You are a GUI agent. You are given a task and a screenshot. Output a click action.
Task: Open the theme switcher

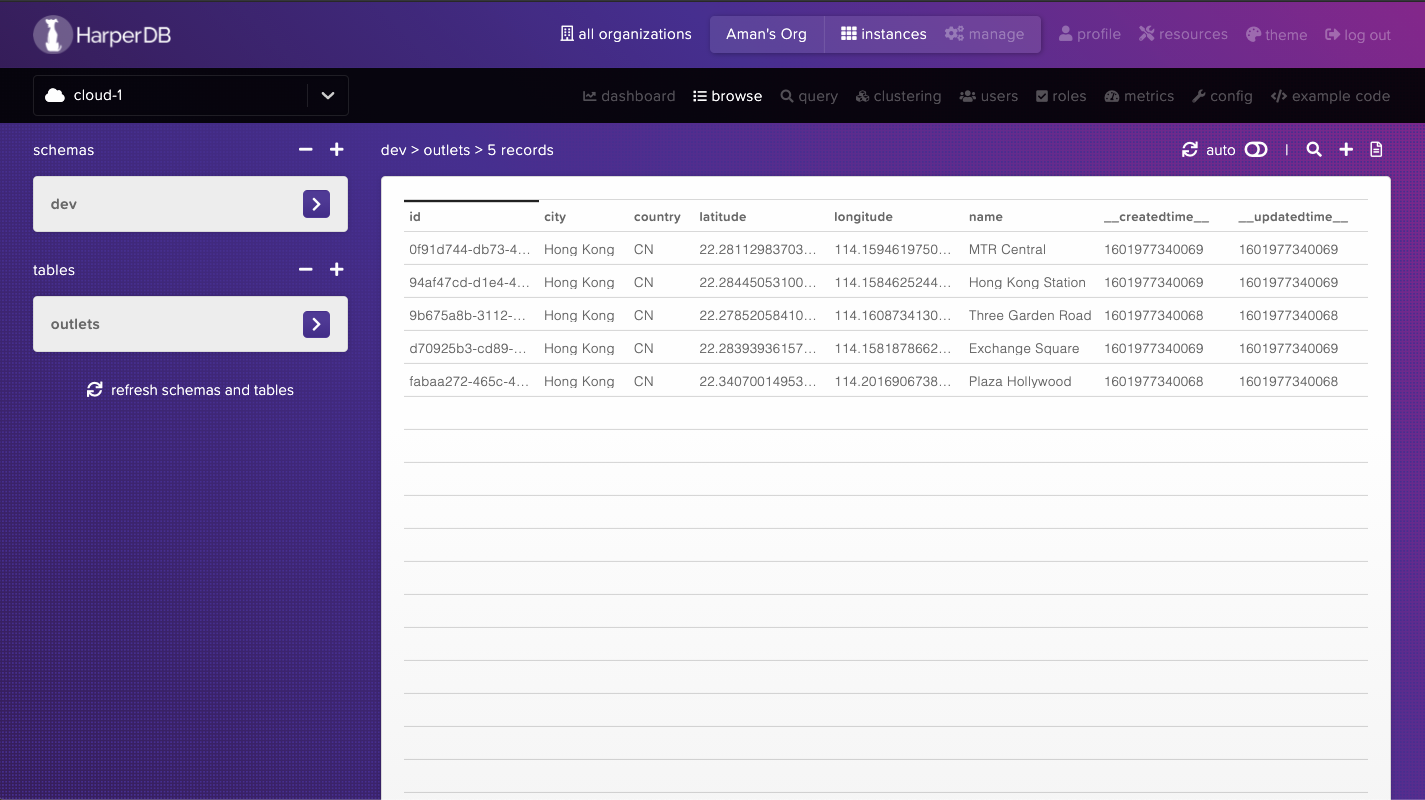click(1276, 34)
